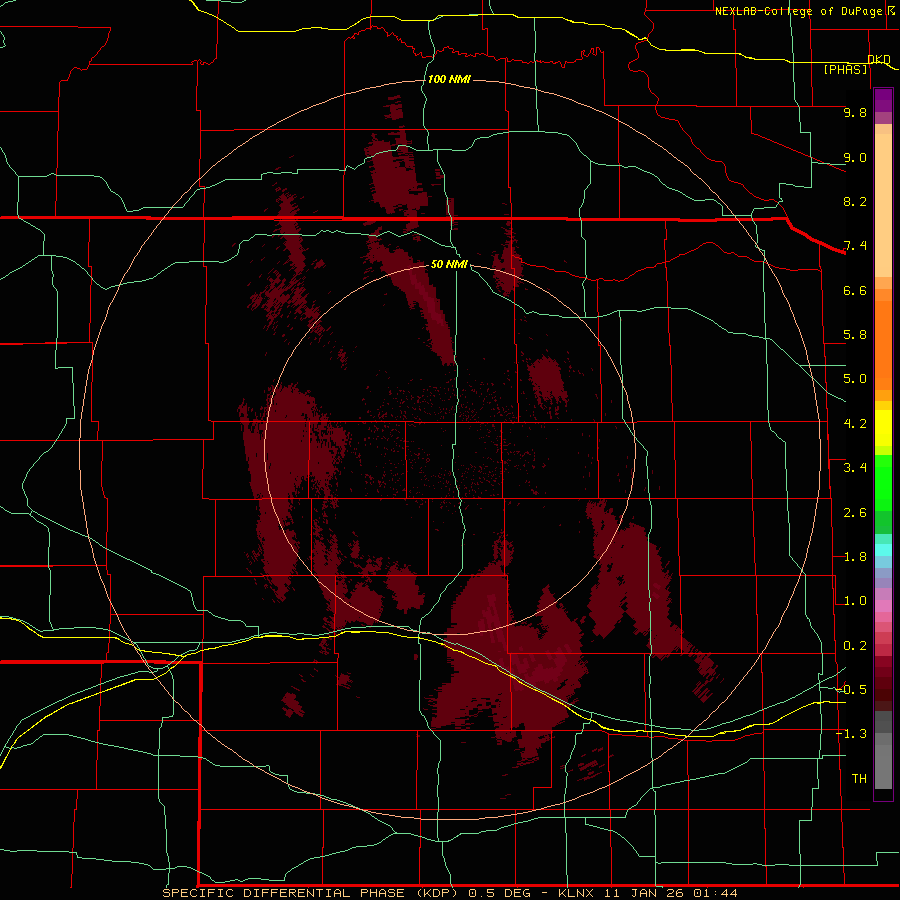The image size is (900, 900).
Task: Select the -0.5 color scale value
Action: (x=851, y=690)
